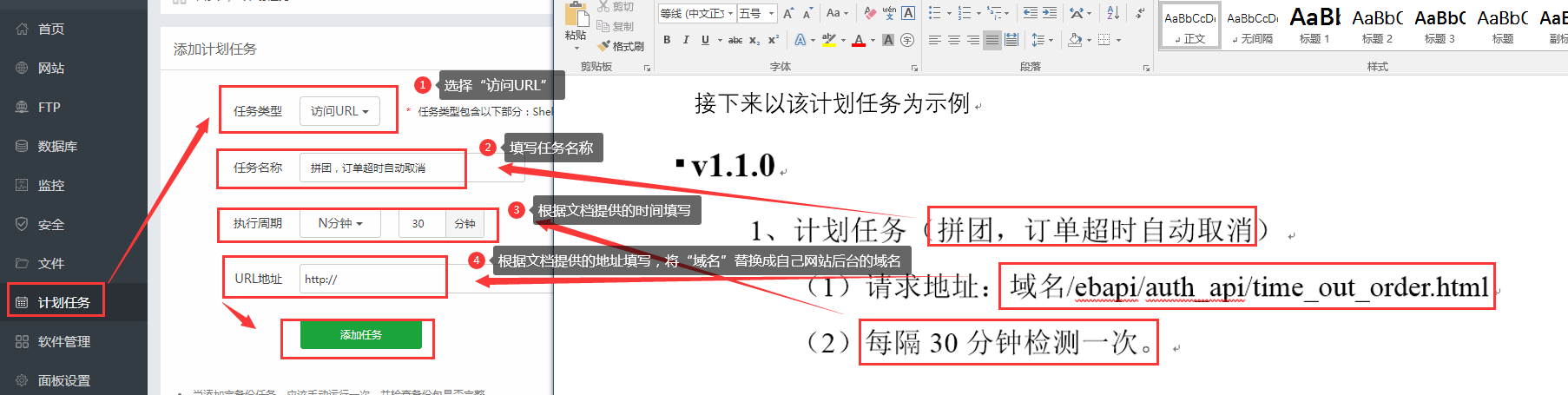
Task: Expand paste options arrow below 粘贴
Action: [x=576, y=49]
